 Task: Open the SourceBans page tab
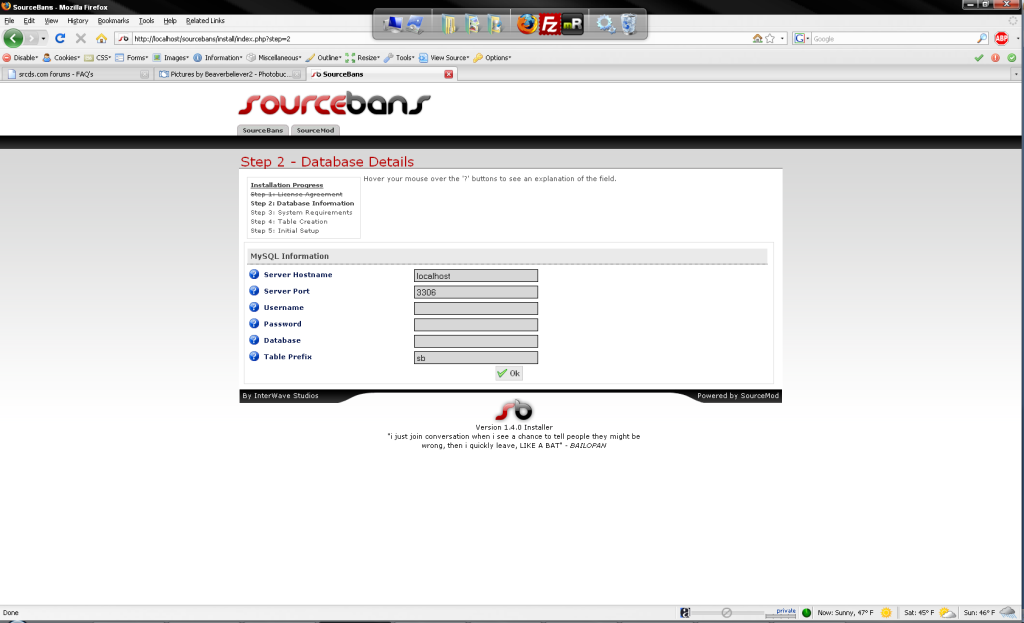(x=263, y=130)
